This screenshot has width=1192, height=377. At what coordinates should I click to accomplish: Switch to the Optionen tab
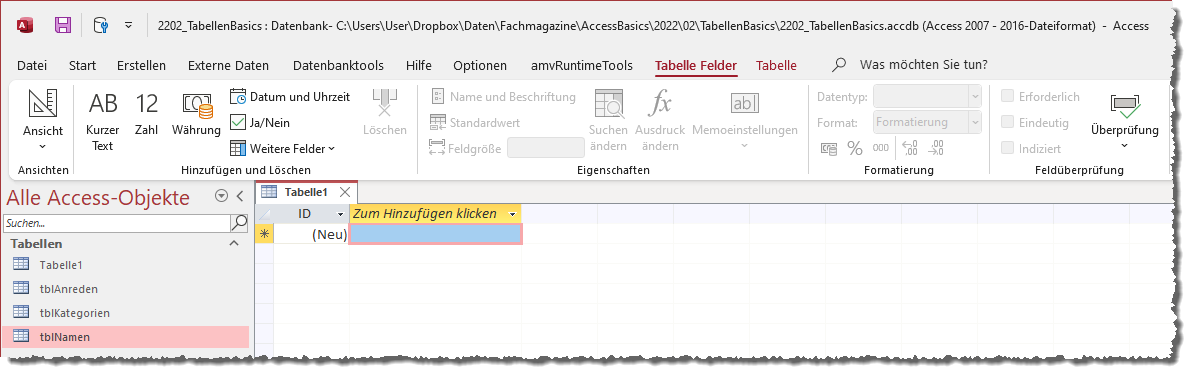click(x=480, y=65)
